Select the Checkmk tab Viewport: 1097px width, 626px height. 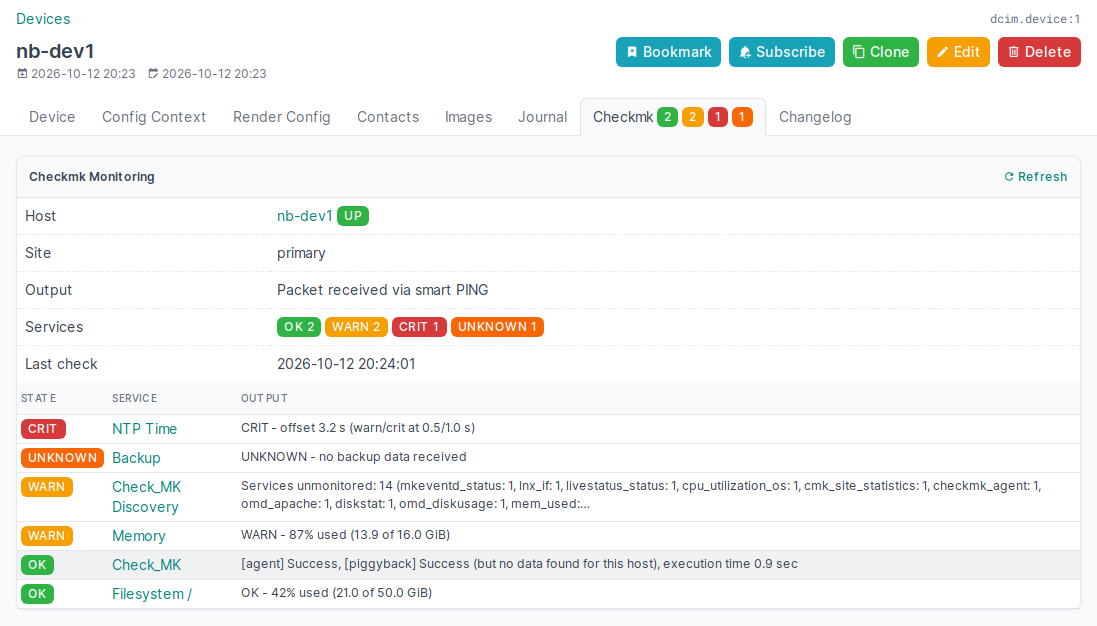tap(672, 117)
